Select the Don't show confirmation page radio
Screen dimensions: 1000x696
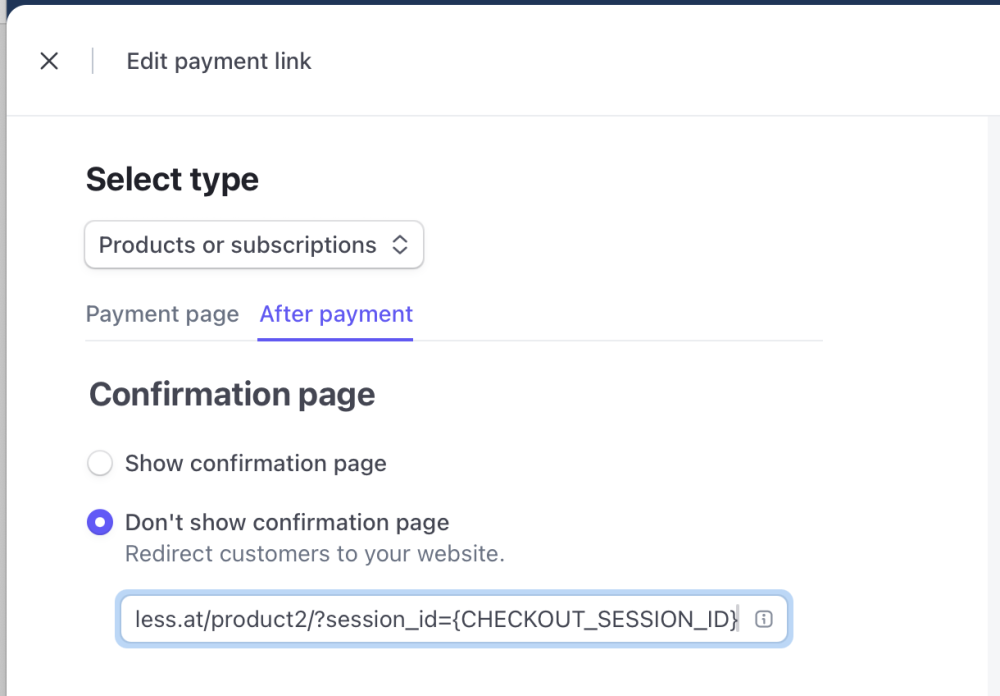(100, 522)
